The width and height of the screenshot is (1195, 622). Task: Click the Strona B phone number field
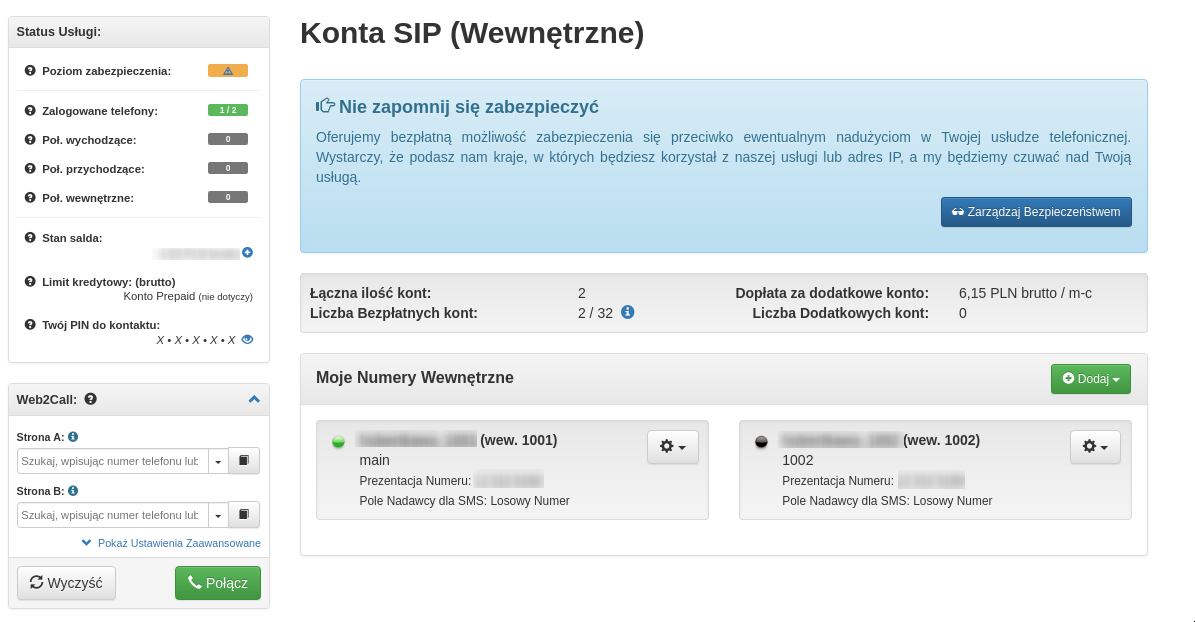[112, 515]
